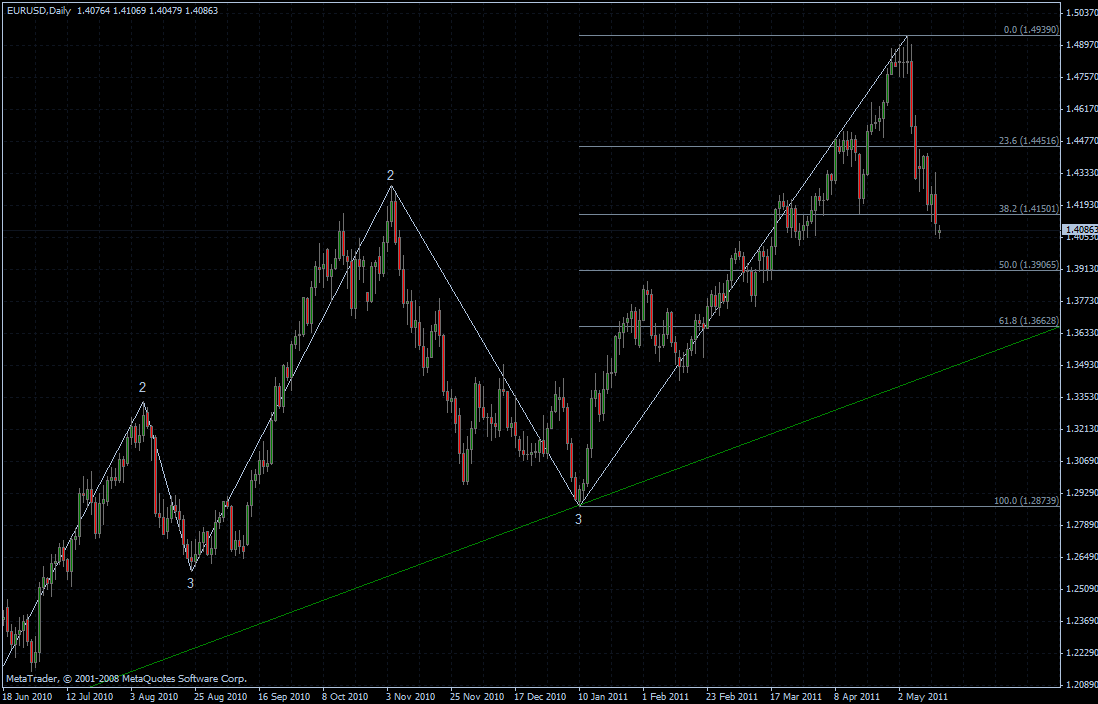The image size is (1098, 704).
Task: Click wave label 3 below the August 2010 low
Action: (190, 583)
